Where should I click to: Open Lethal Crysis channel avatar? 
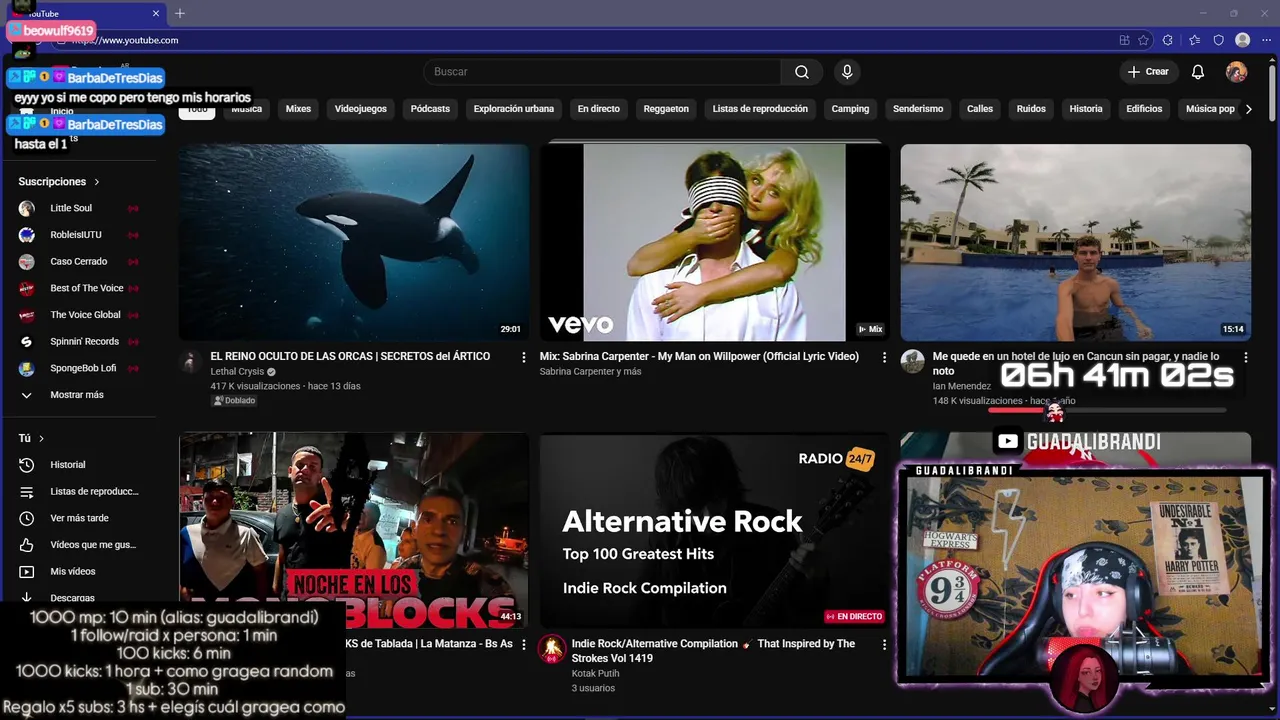191,362
